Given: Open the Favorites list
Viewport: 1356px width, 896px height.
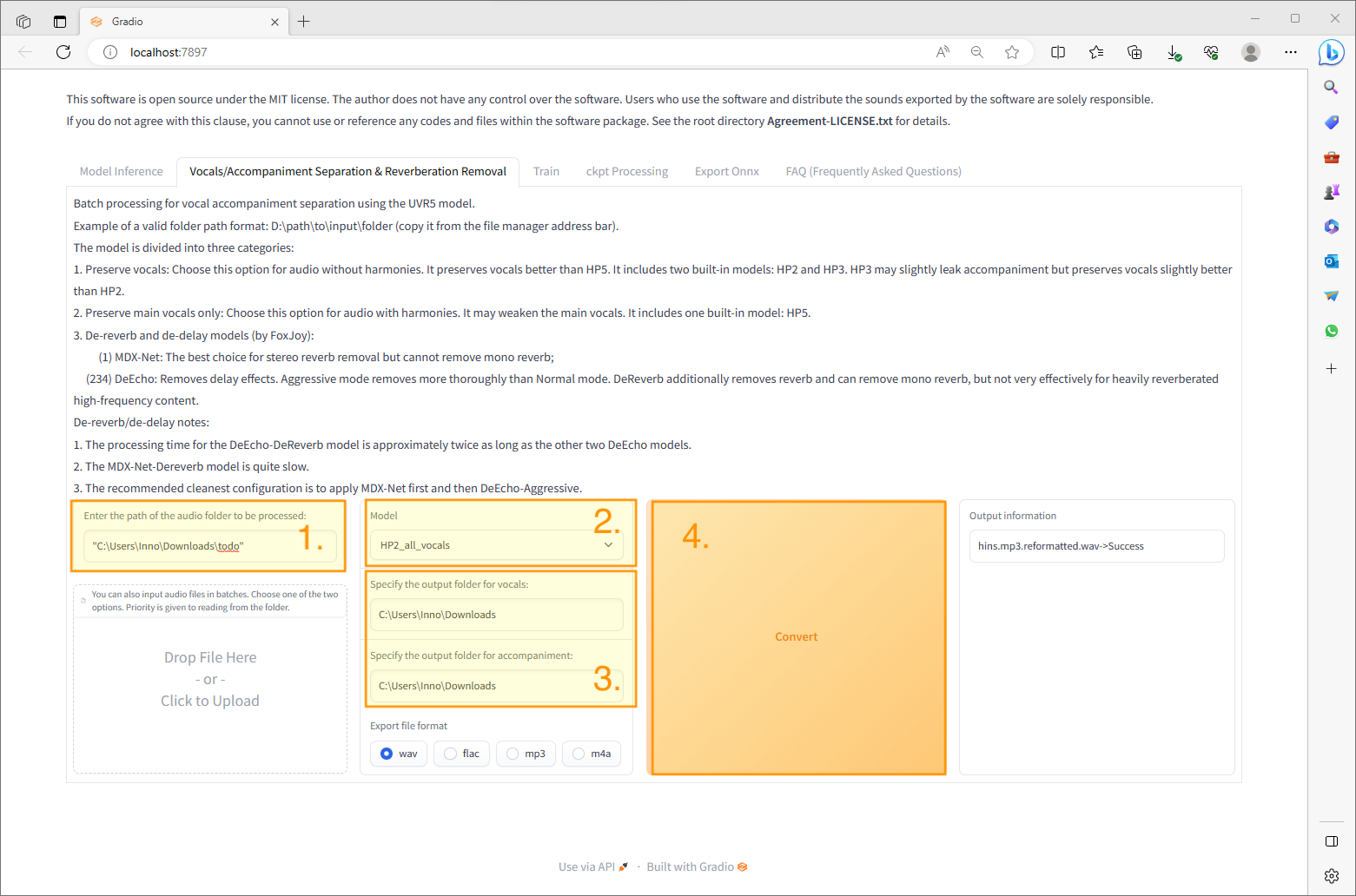Looking at the screenshot, I should [1096, 52].
